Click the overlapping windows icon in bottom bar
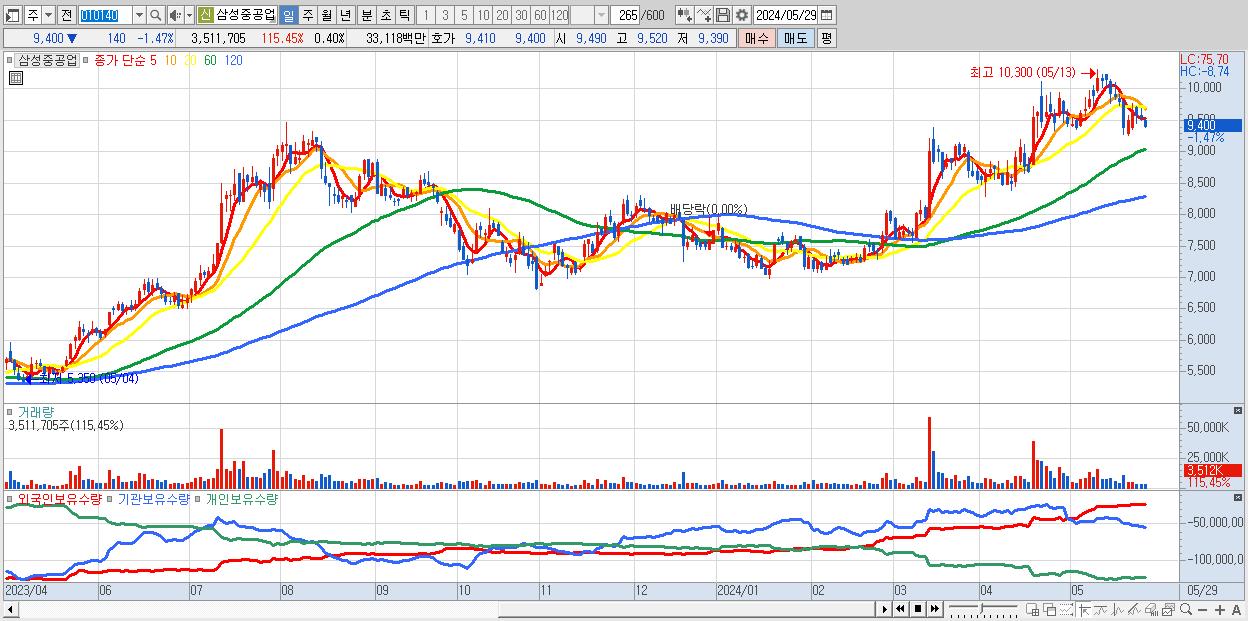Image resolution: width=1248 pixels, height=621 pixels. click(x=1049, y=609)
